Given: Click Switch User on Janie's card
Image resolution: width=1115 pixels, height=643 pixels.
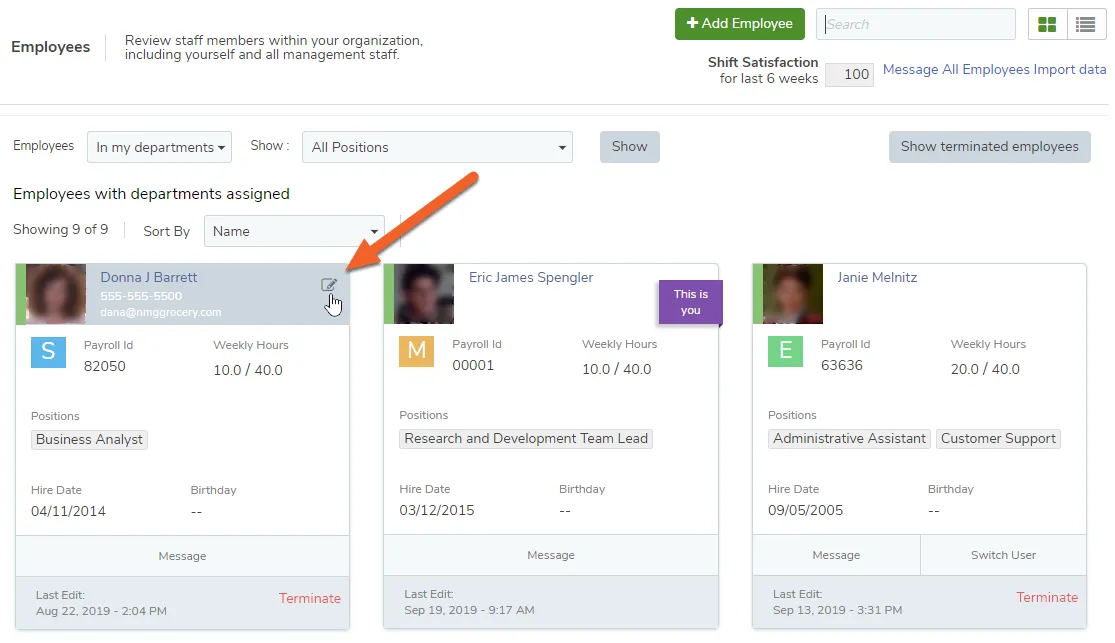Looking at the screenshot, I should (x=1003, y=555).
